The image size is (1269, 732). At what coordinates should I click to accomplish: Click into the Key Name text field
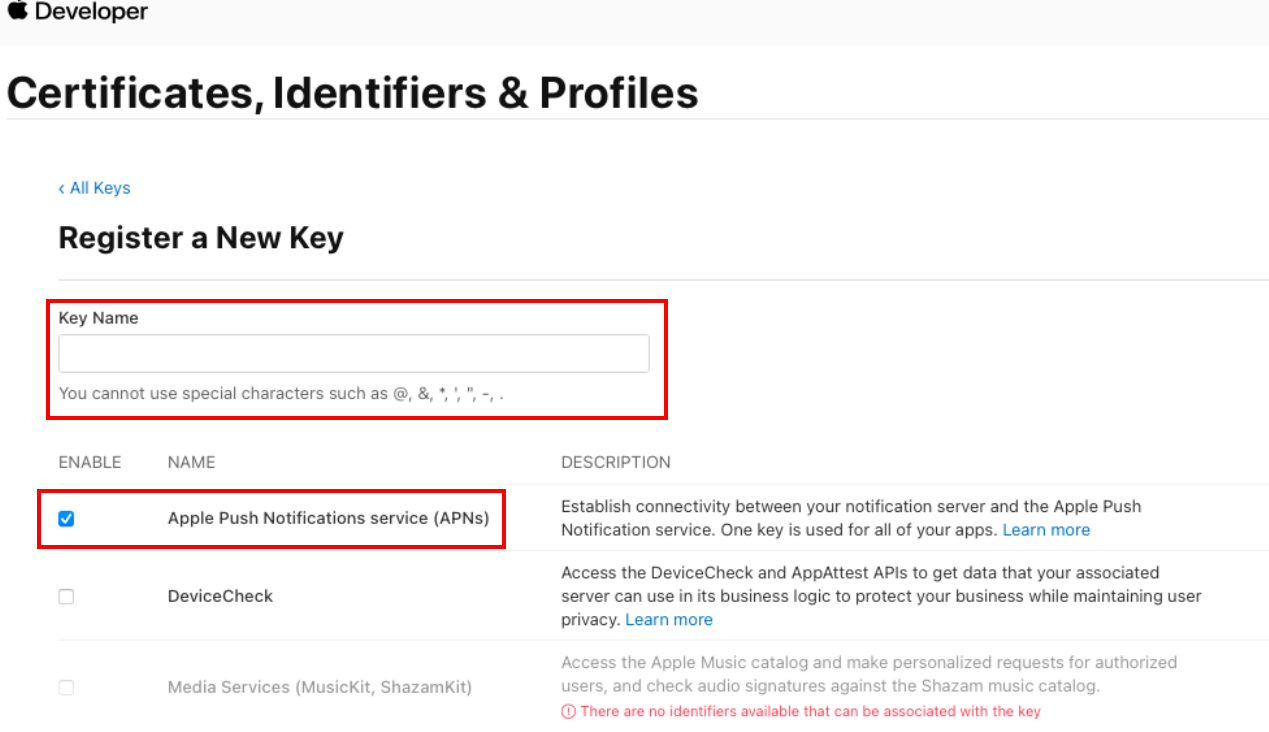(354, 354)
